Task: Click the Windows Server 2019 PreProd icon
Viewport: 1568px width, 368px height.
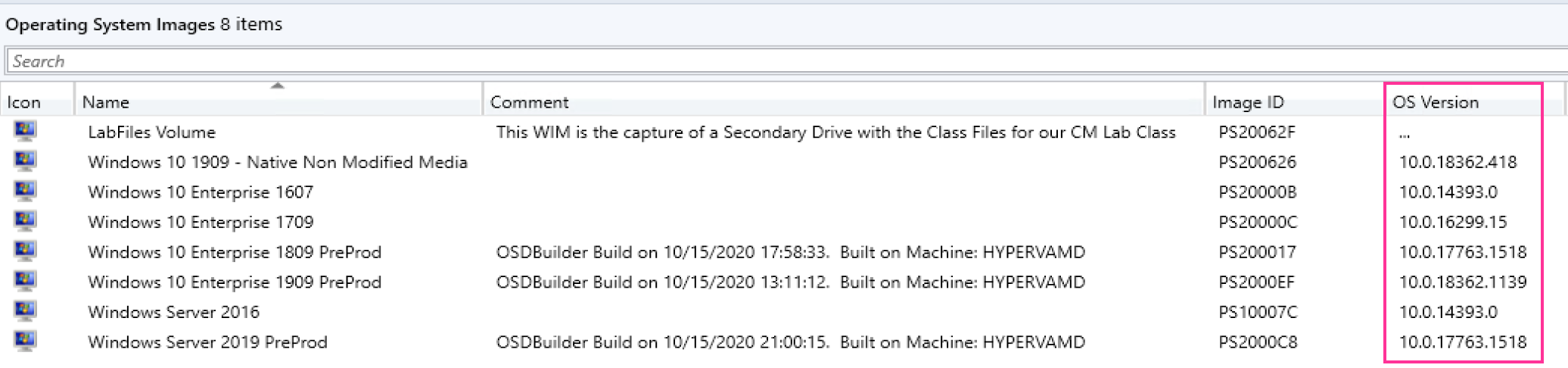Action: tap(24, 341)
